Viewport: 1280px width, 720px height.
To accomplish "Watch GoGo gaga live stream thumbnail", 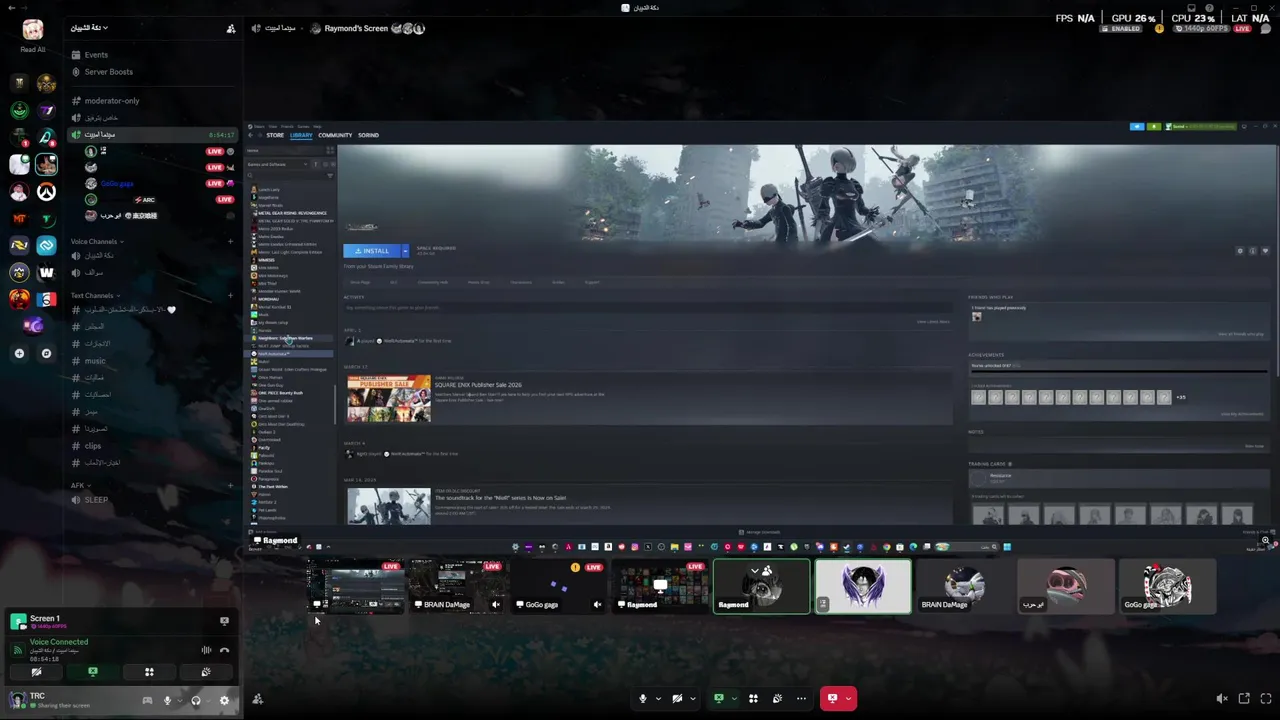I will 558,586.
